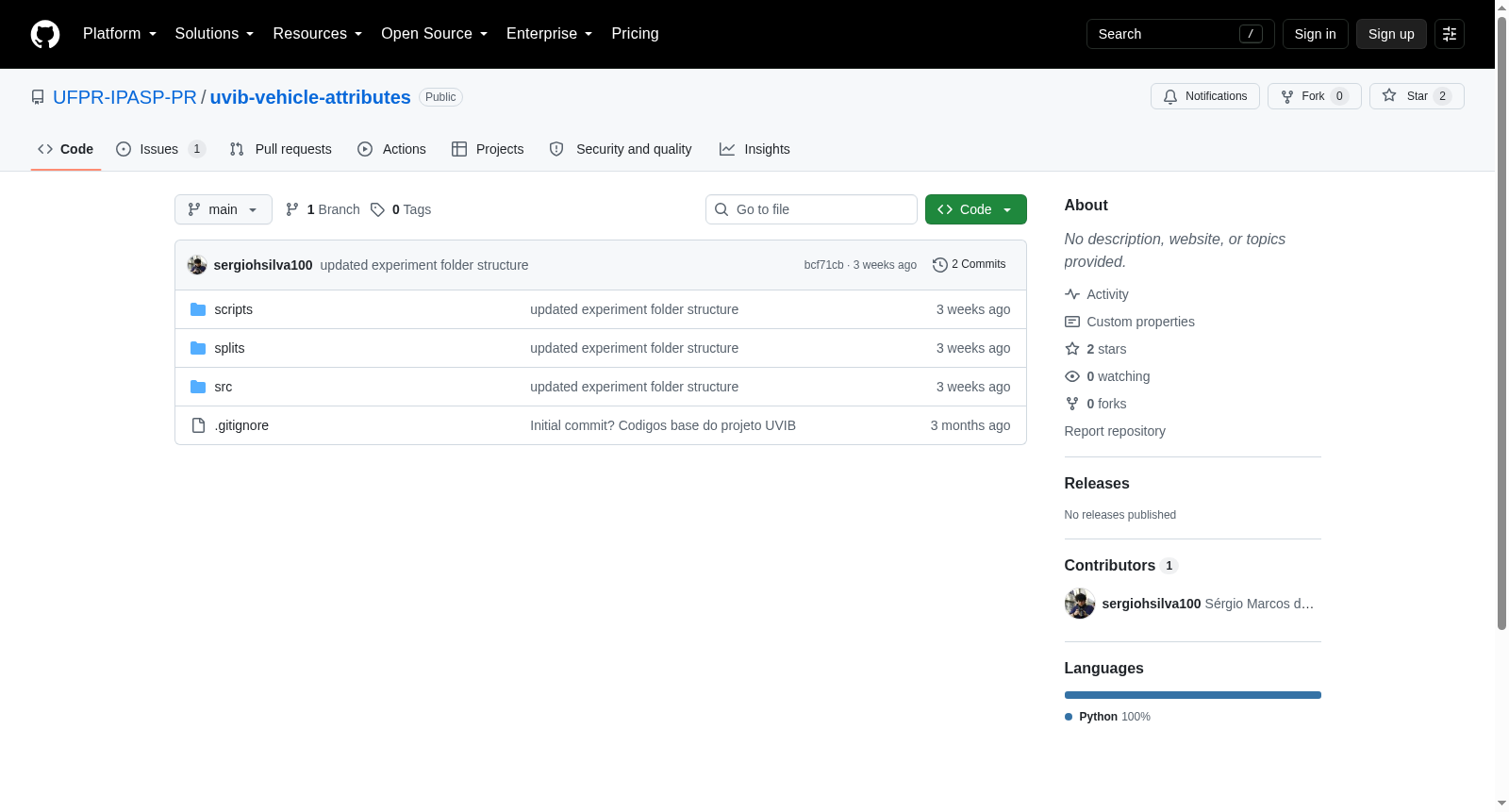Click the Custom properties note icon
The image size is (1509, 812).
click(1072, 322)
